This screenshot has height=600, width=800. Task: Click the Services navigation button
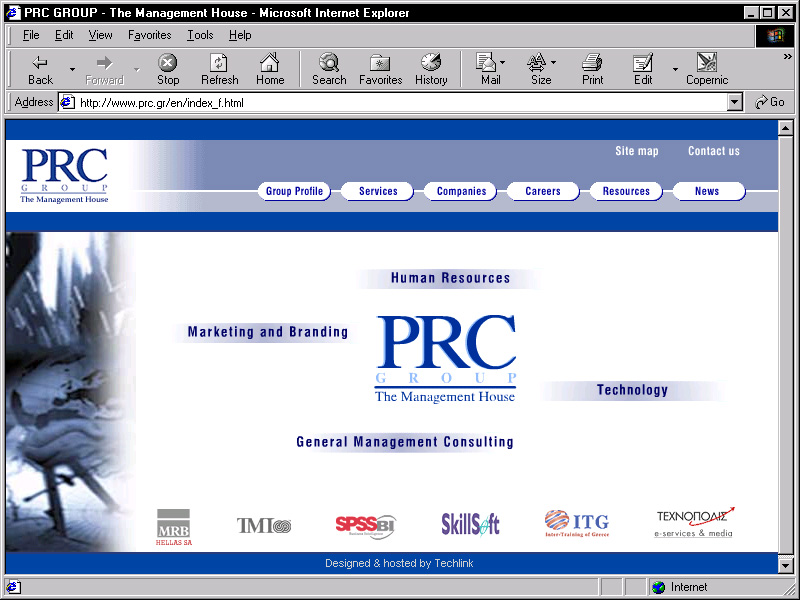(x=378, y=191)
